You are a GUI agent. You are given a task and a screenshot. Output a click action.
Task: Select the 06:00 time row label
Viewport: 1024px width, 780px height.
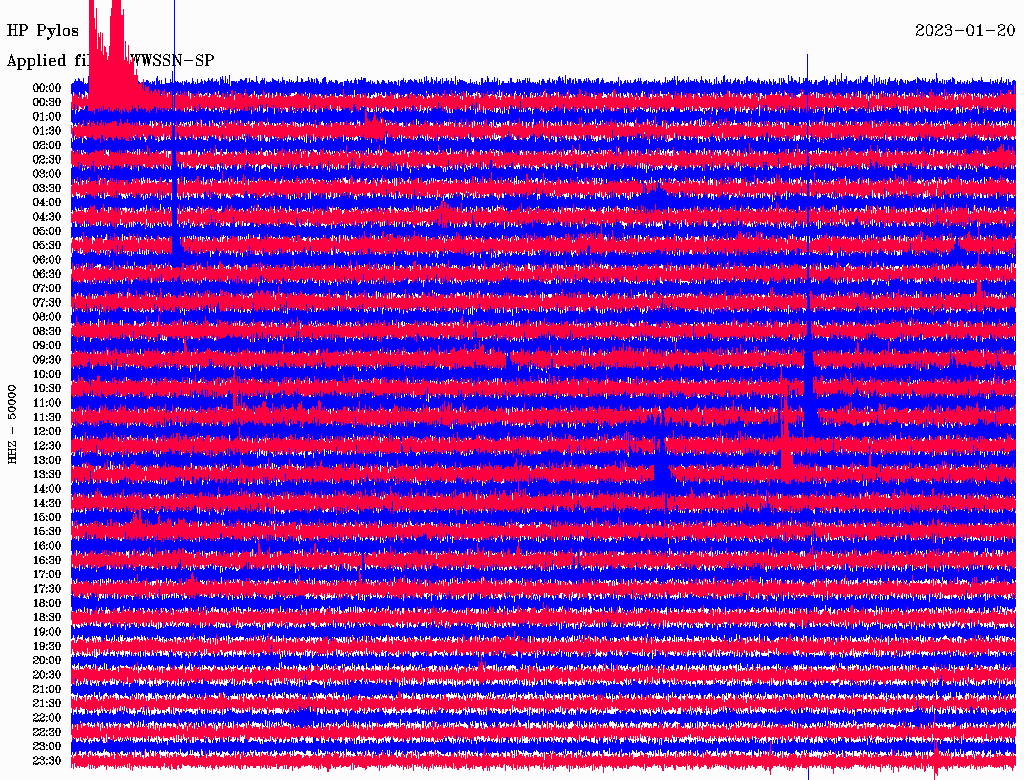47,259
